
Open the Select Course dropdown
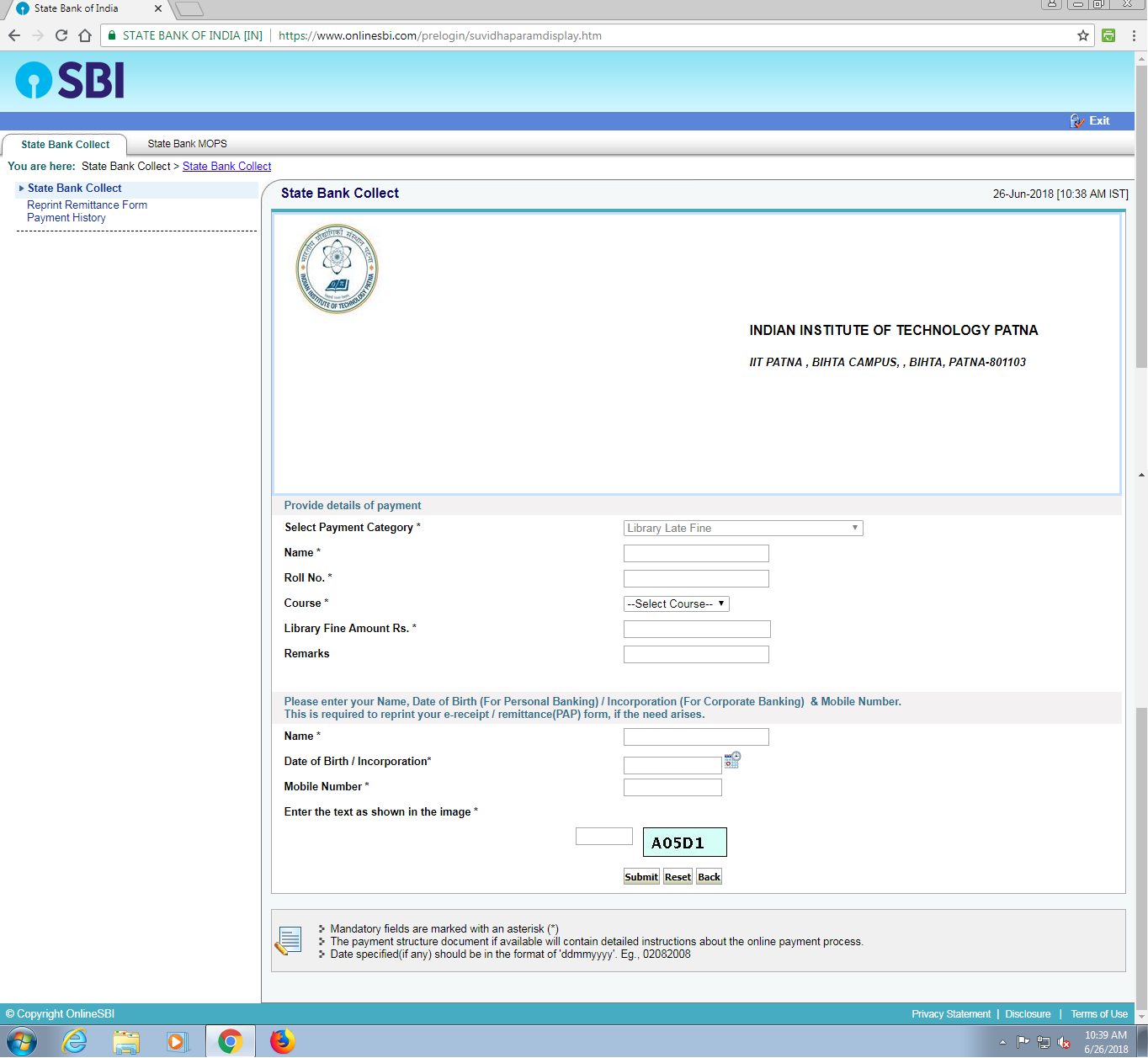[x=676, y=604]
